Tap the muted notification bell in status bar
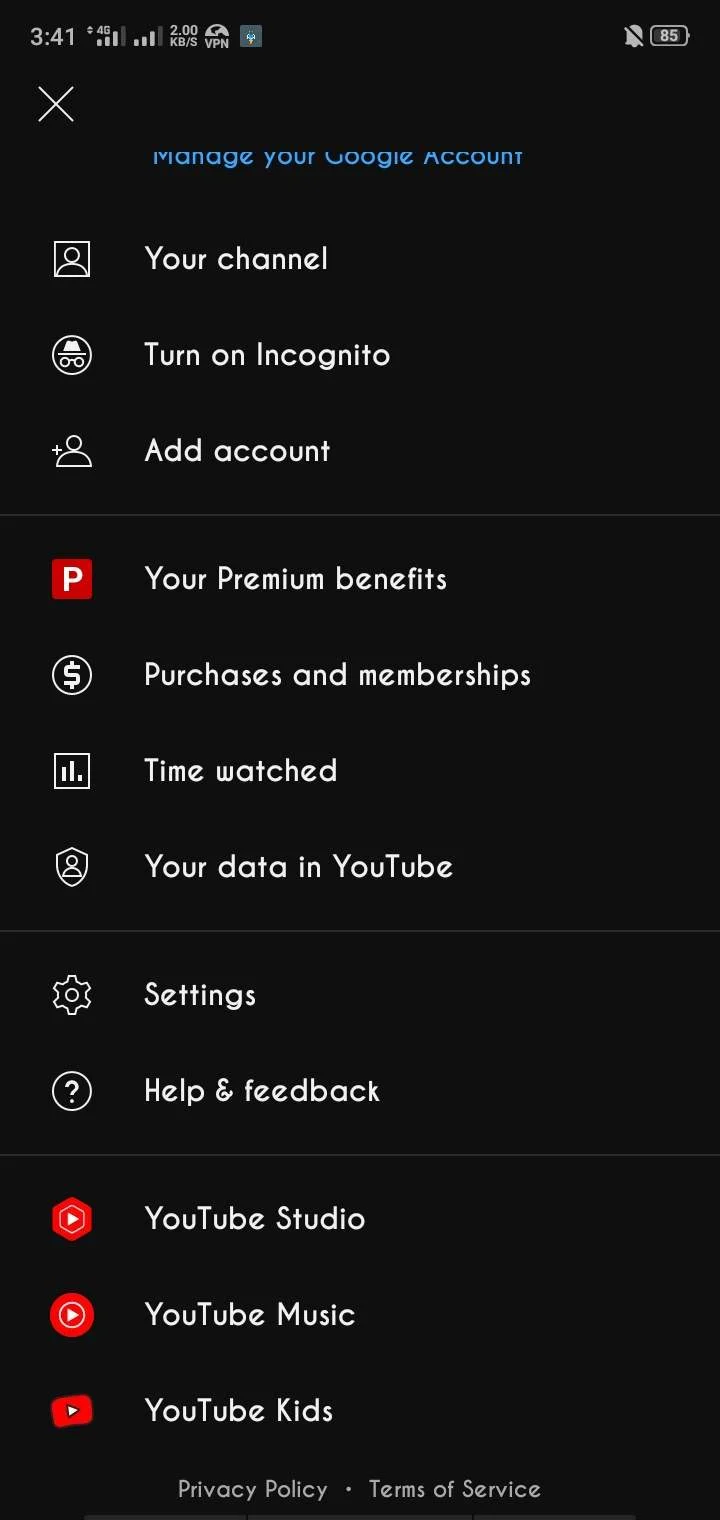This screenshot has height=1520, width=720. (x=633, y=36)
